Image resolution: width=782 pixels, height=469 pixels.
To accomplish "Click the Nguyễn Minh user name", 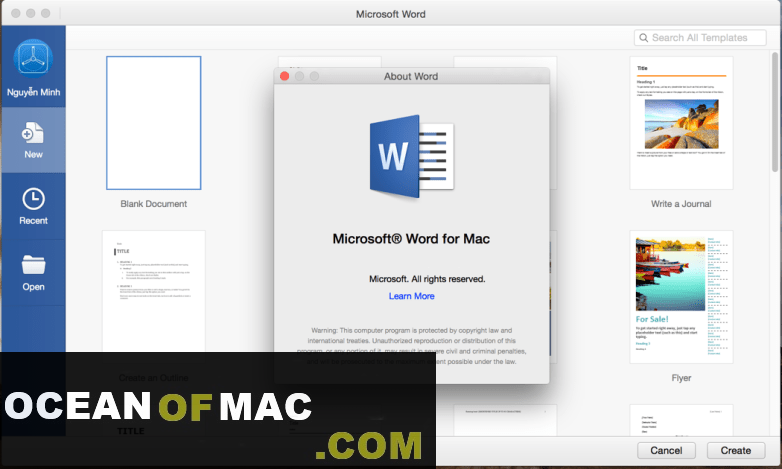I will (x=33, y=92).
